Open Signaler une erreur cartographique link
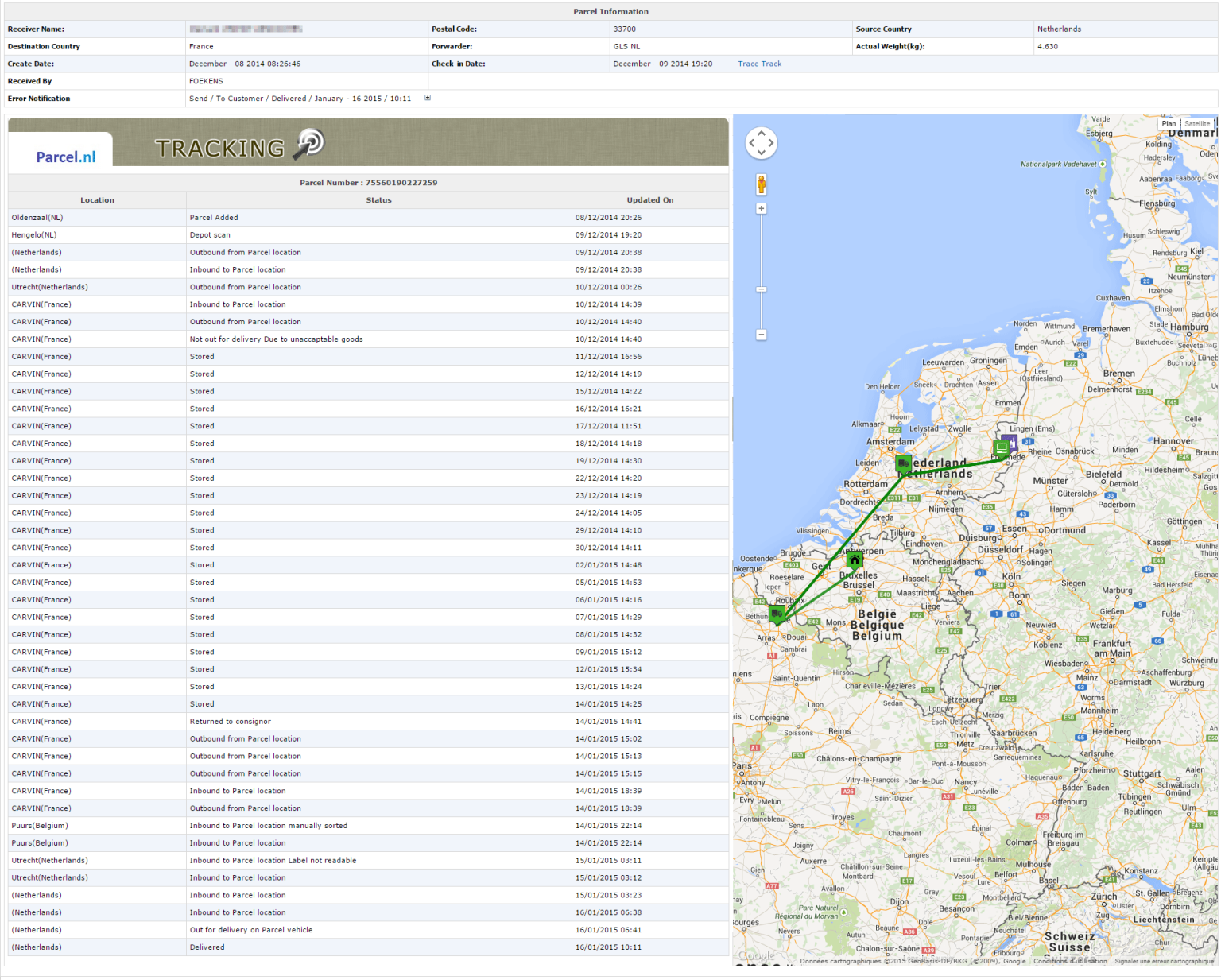Image resolution: width=1221 pixels, height=980 pixels. coord(1165,961)
